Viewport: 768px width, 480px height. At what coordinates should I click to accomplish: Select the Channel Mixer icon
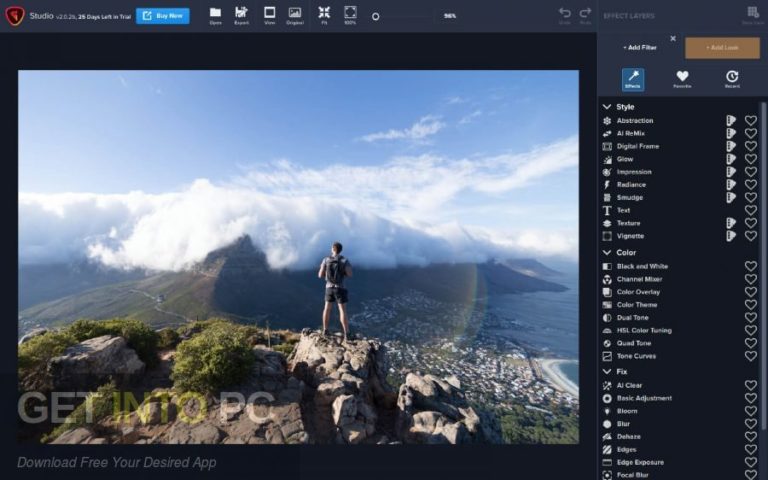pos(607,279)
